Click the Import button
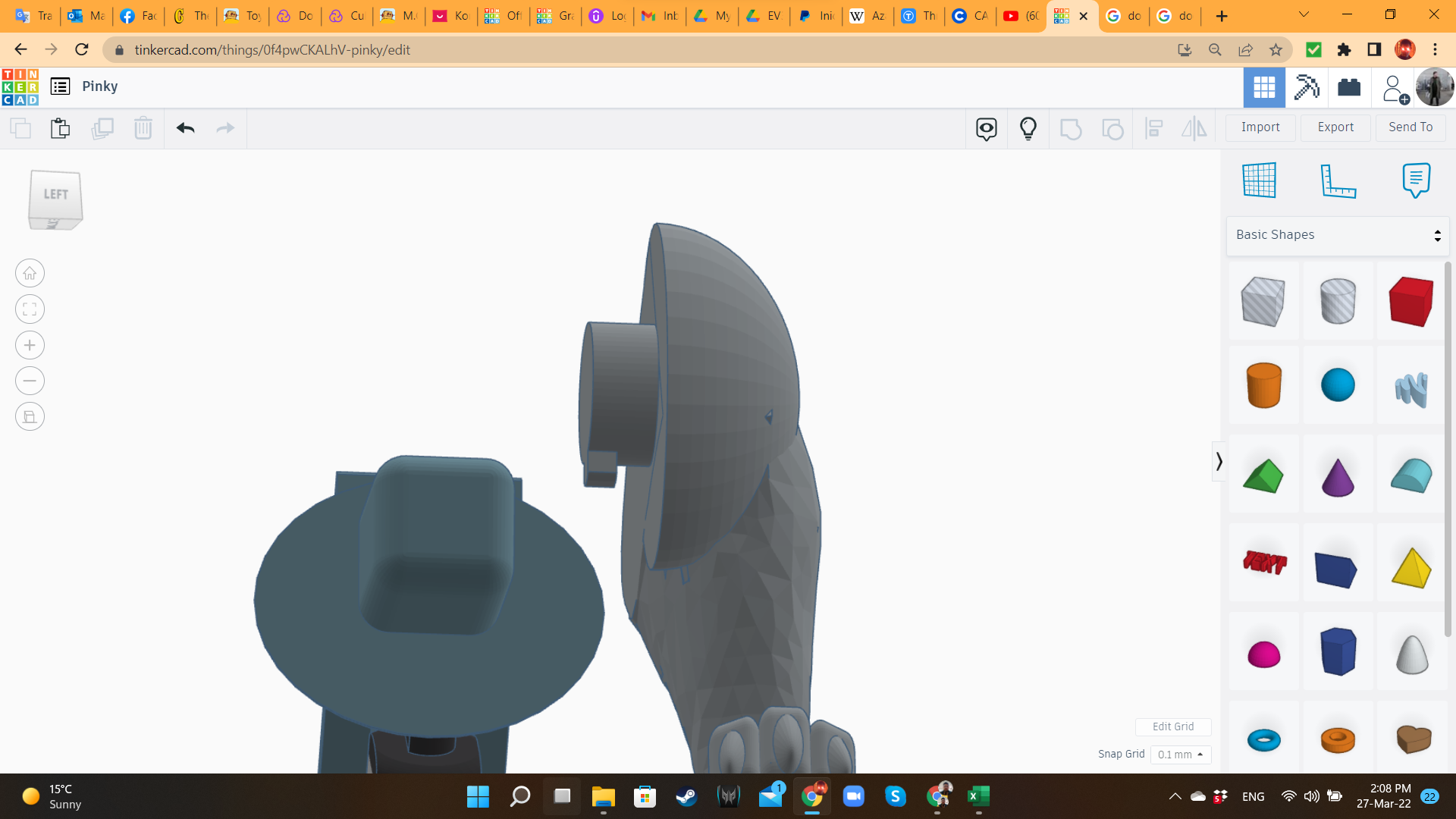This screenshot has width=1456, height=819. click(1260, 127)
